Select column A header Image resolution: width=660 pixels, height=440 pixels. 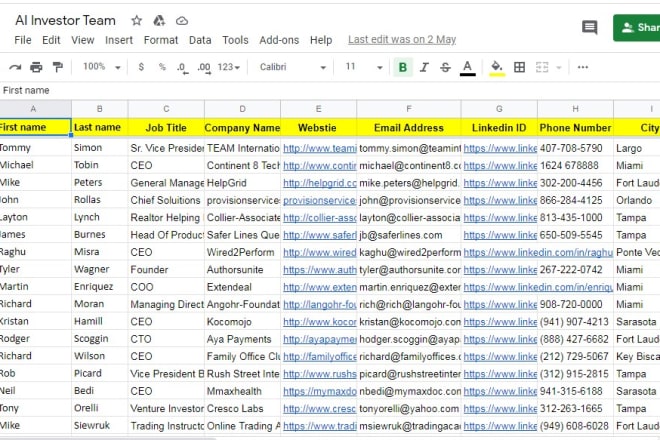[33, 109]
